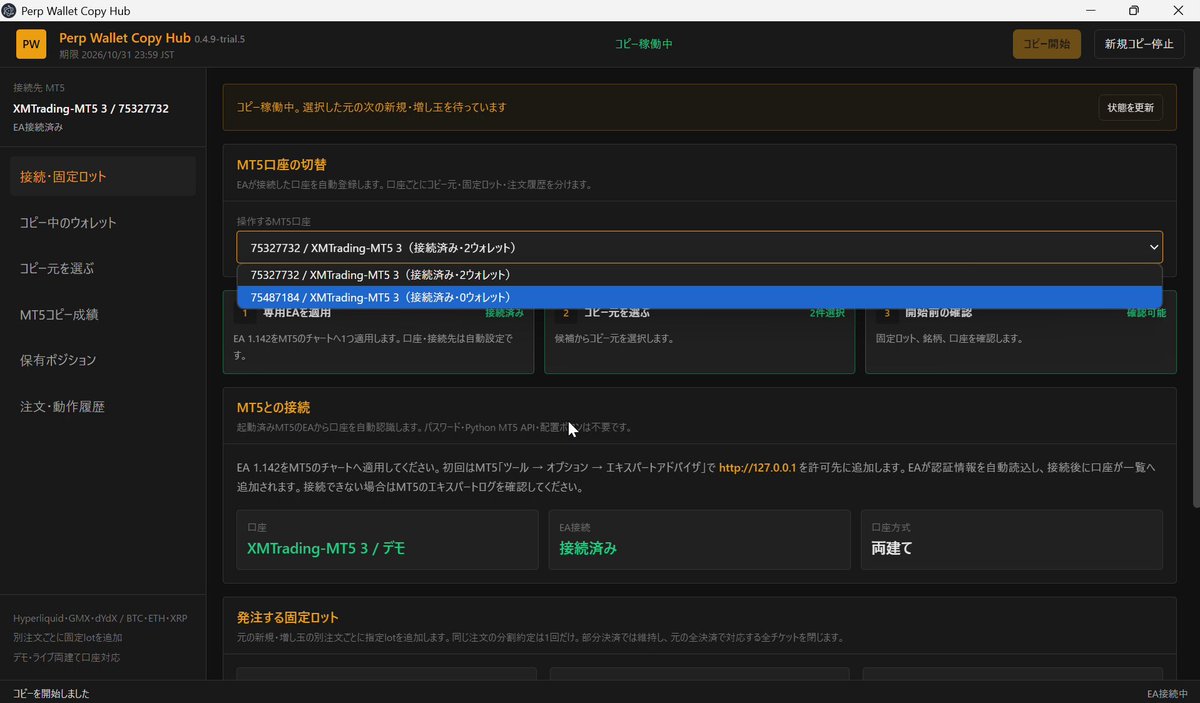Click the title bar app icon
1200x703 pixels.
[x=9, y=11]
